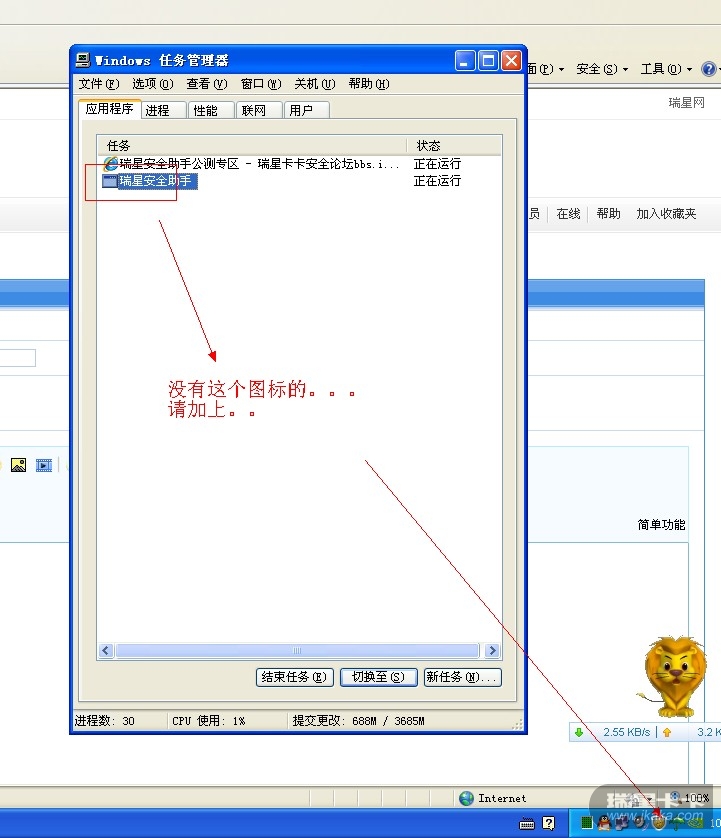Sort the task list by 任务 column header
The height and width of the screenshot is (838, 721).
[x=252, y=145]
